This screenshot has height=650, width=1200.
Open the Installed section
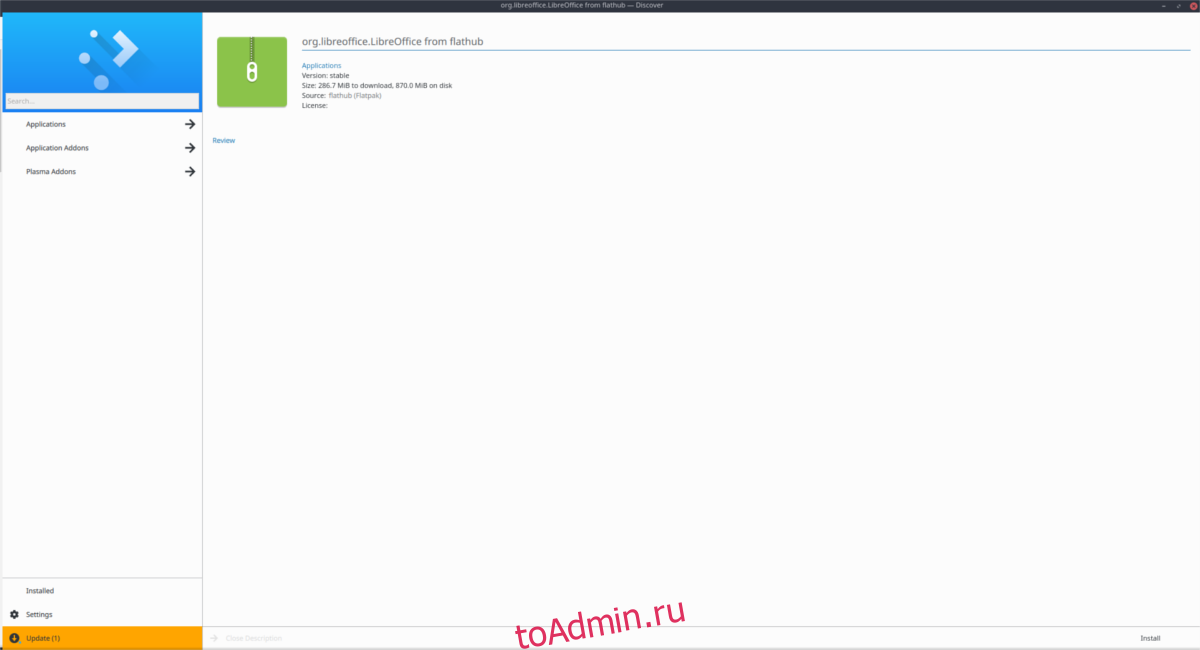tap(40, 591)
